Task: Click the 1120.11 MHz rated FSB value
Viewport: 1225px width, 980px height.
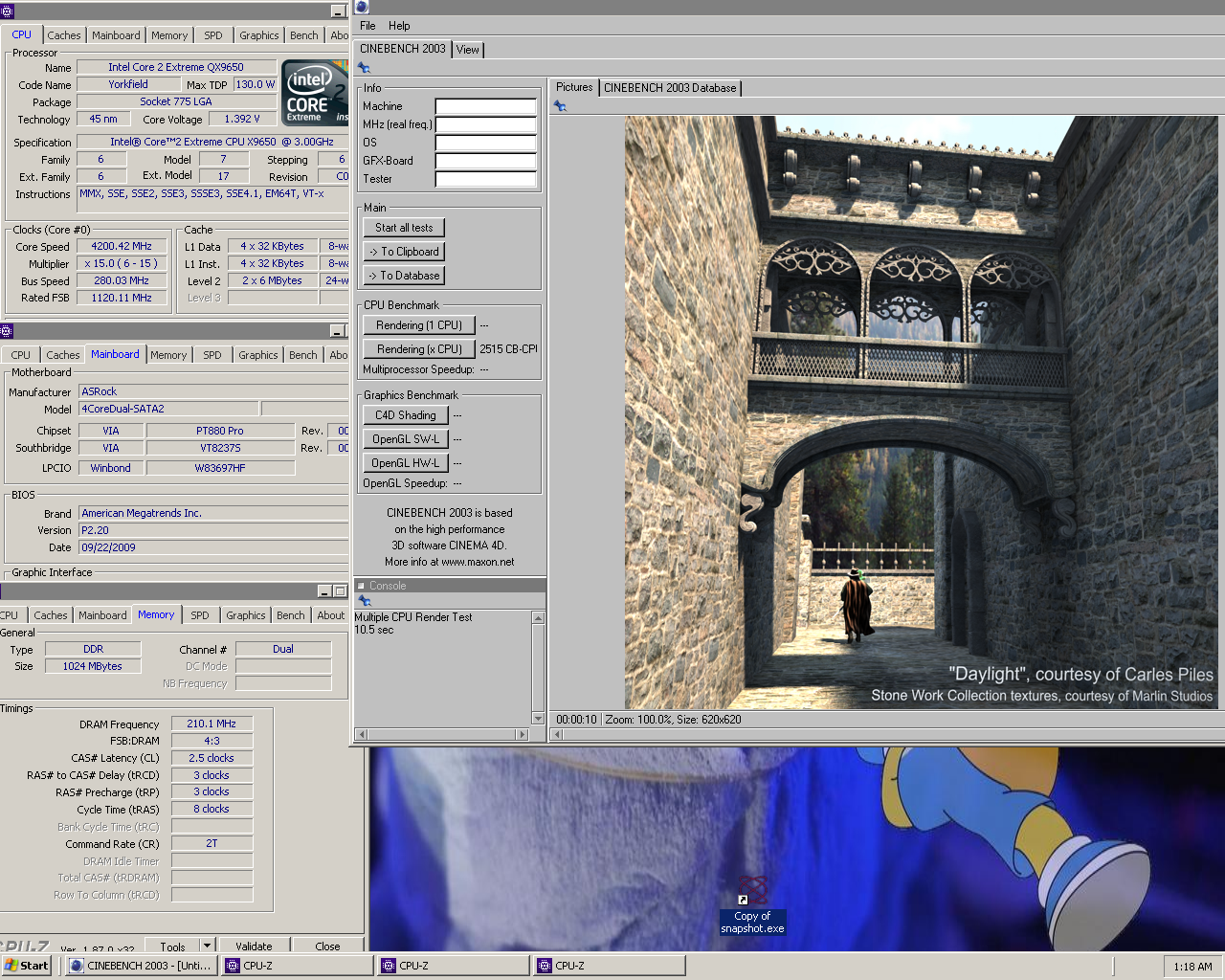Action: (x=122, y=298)
